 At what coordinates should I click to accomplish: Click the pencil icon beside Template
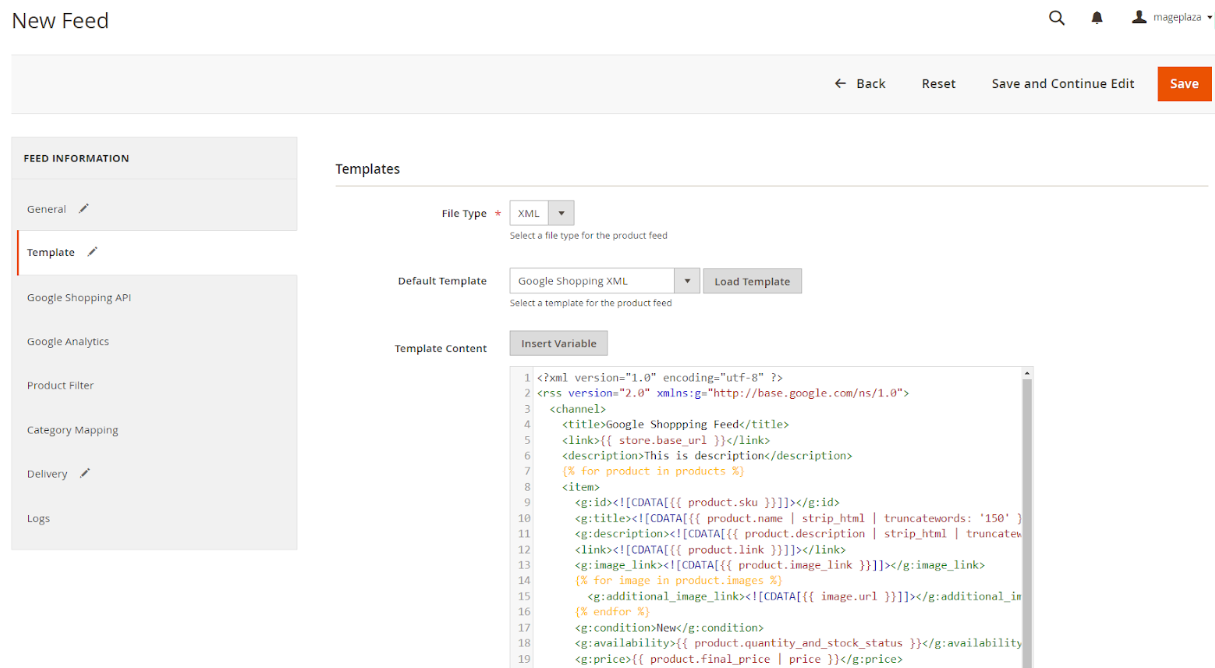92,252
